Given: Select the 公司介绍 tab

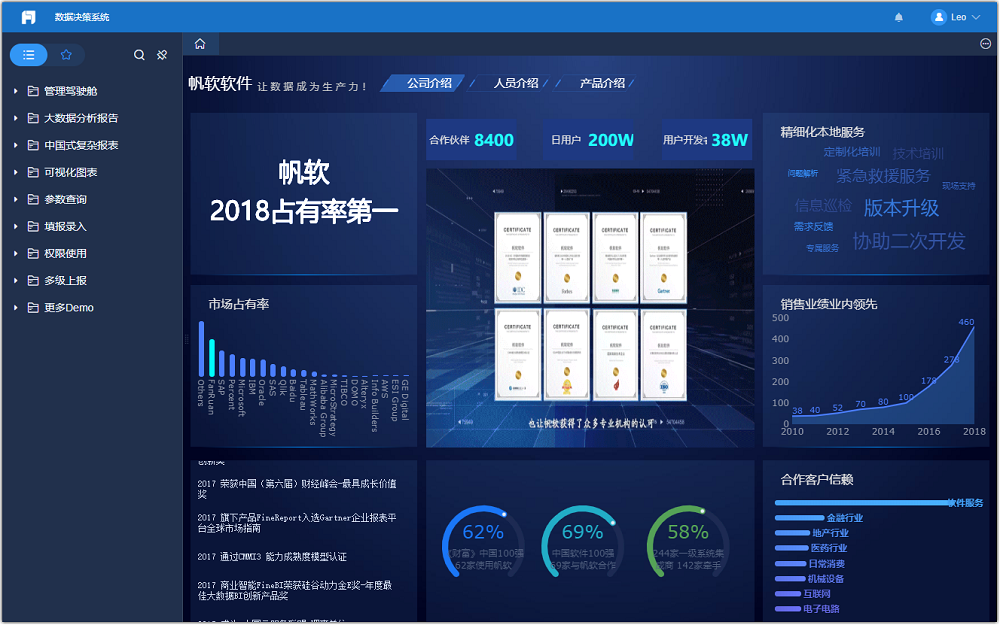Looking at the screenshot, I should point(423,83).
